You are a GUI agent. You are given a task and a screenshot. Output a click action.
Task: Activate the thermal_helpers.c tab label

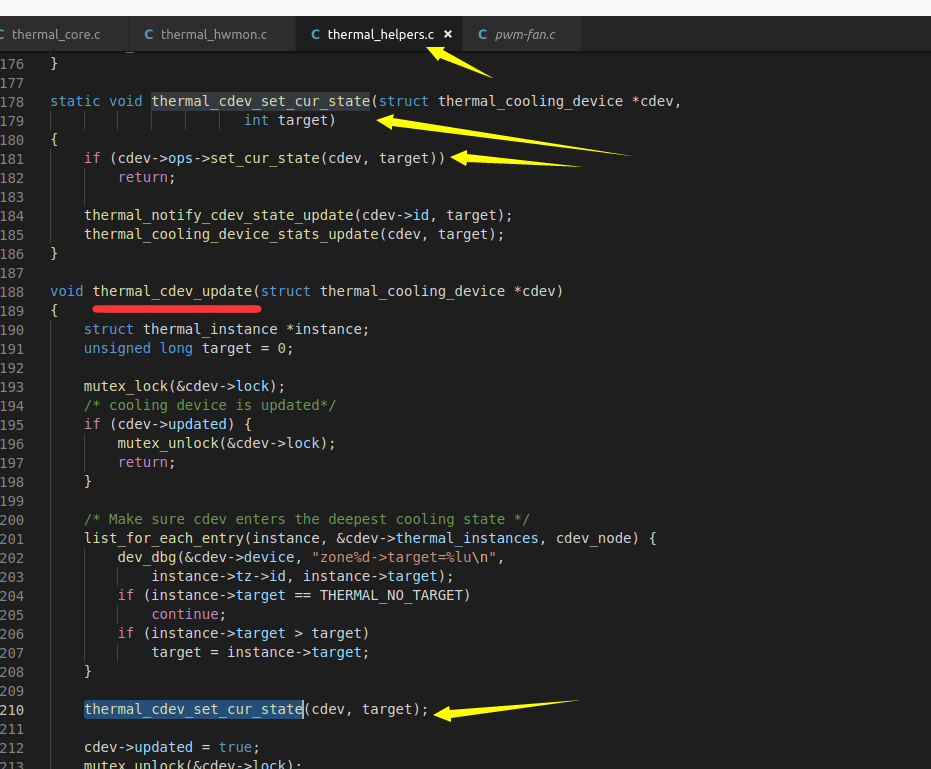point(380,35)
